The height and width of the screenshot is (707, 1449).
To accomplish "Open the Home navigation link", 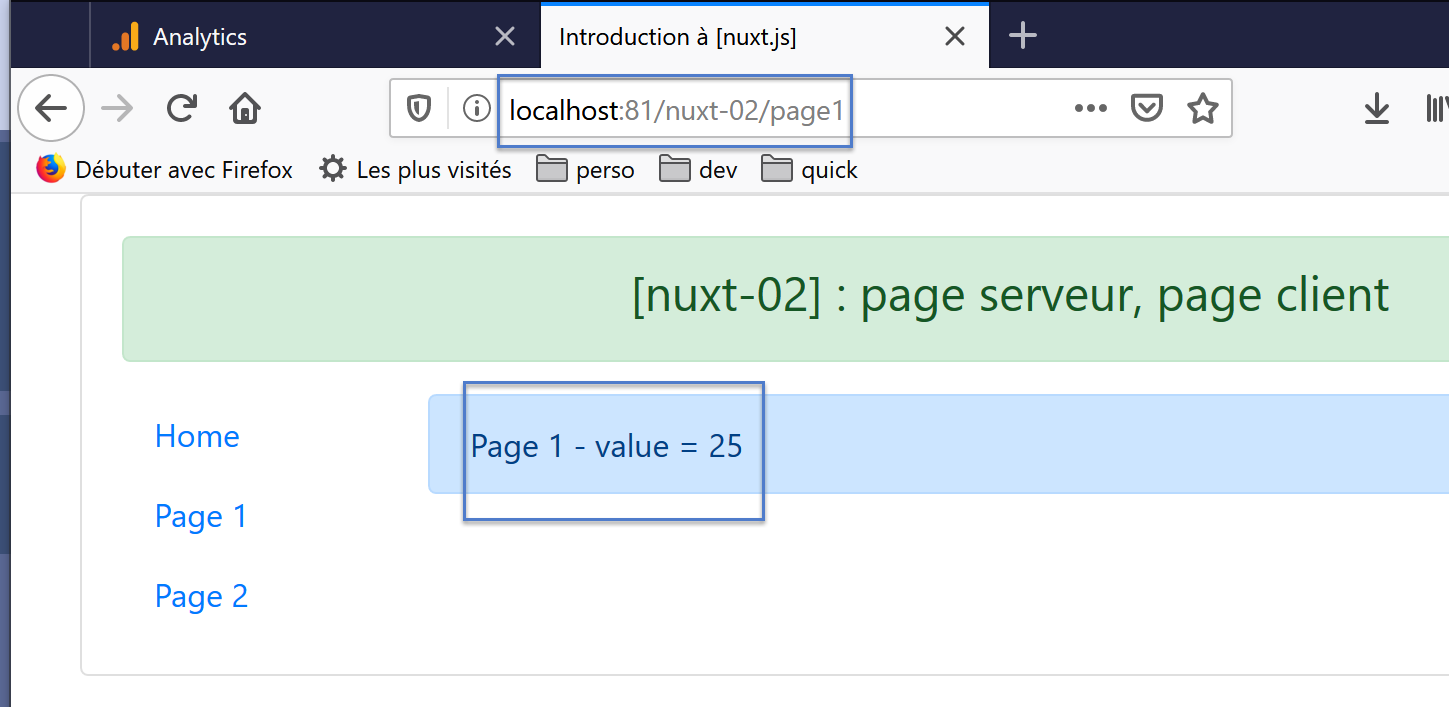I will [197, 436].
